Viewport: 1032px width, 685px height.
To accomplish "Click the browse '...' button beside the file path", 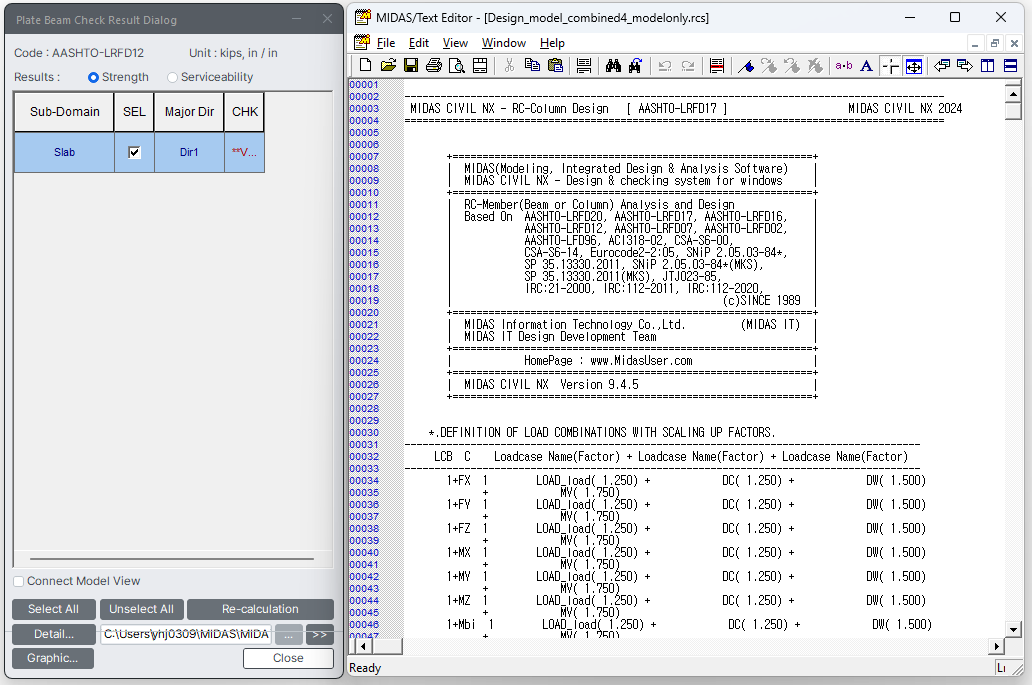I will click(288, 634).
